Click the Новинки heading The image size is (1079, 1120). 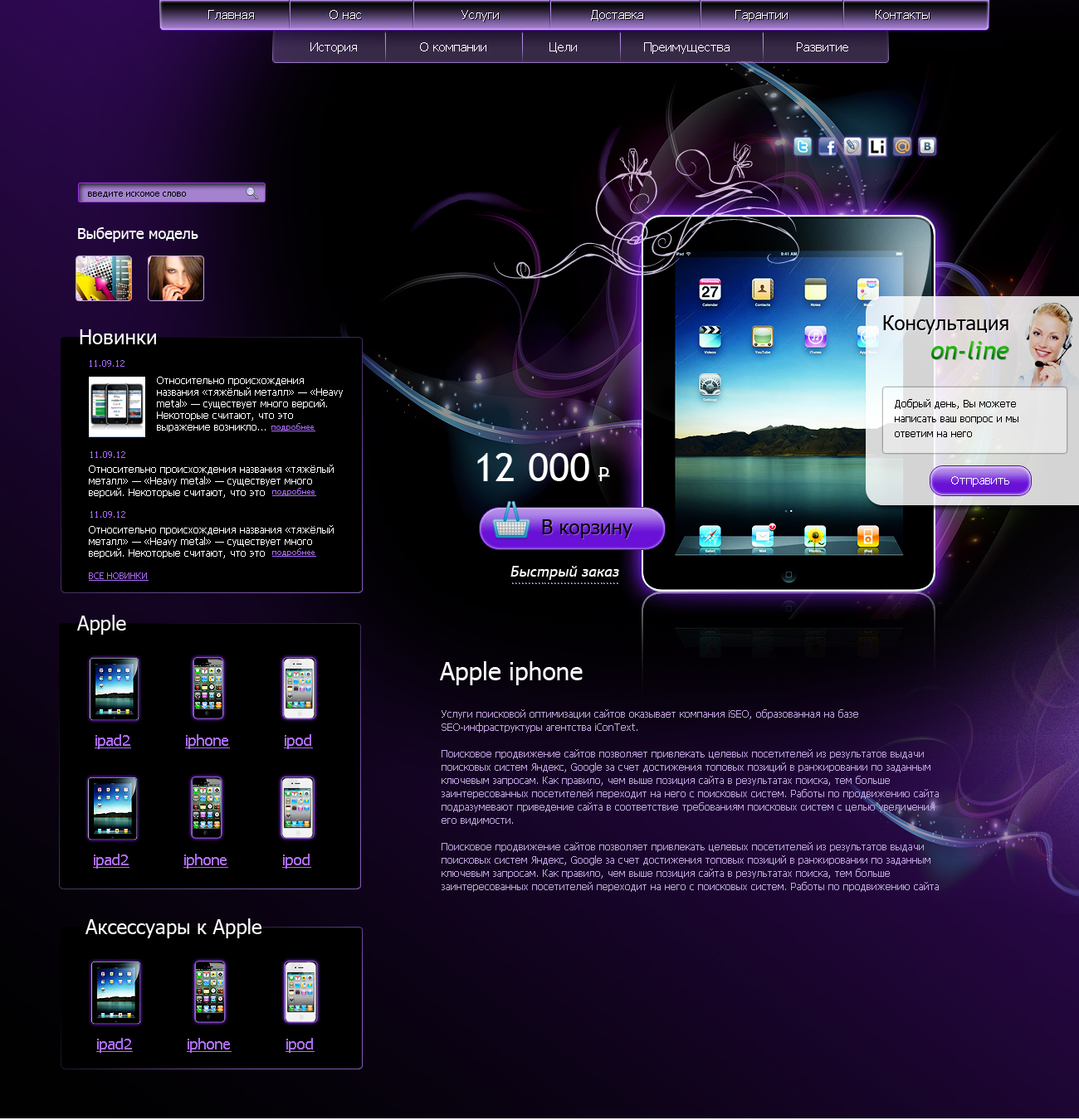118,338
